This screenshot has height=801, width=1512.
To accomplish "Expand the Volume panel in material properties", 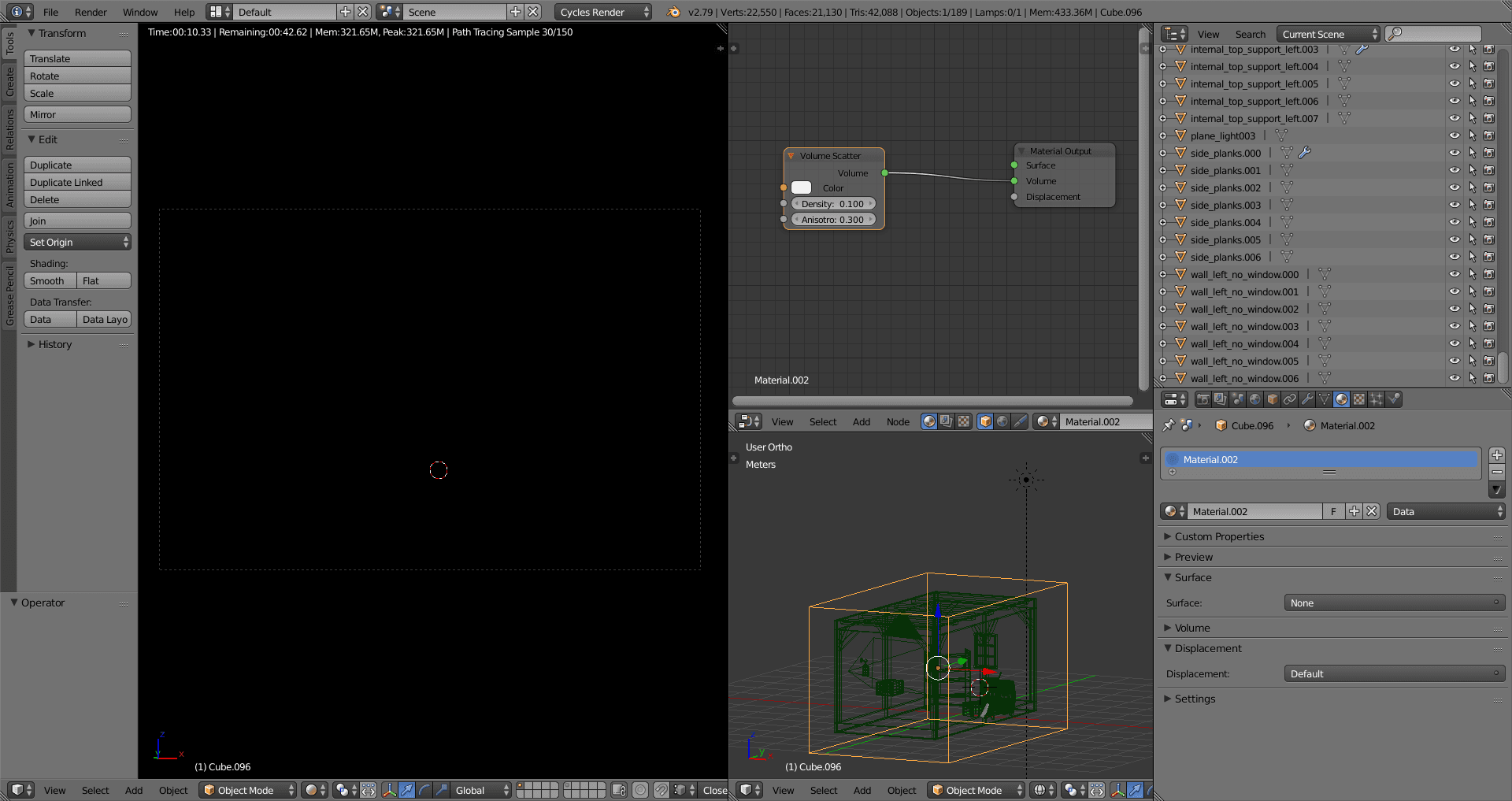I will (1192, 628).
